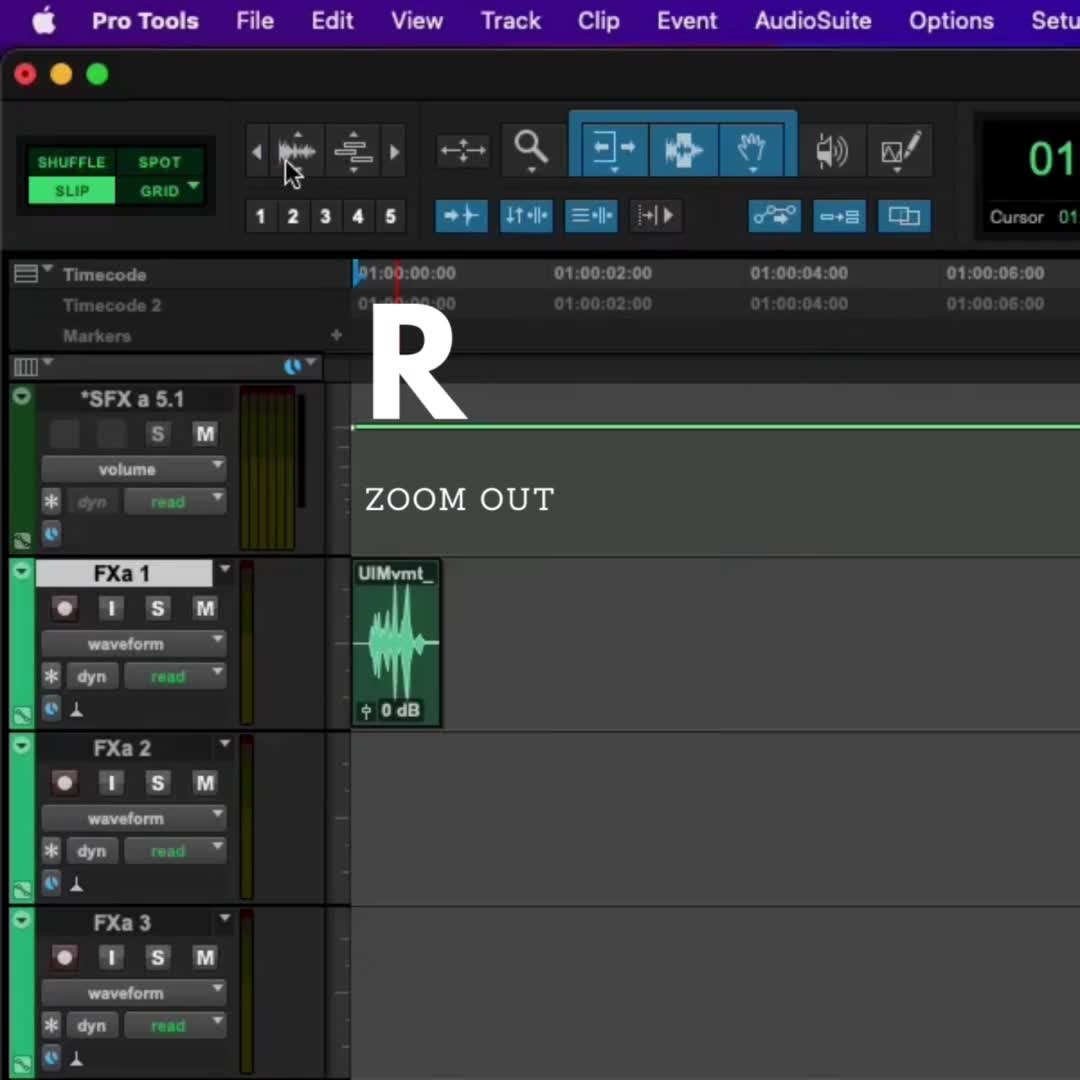Screen dimensions: 1080x1080
Task: Open SFX a 5.1 automation mode selector
Action: pyautogui.click(x=176, y=501)
